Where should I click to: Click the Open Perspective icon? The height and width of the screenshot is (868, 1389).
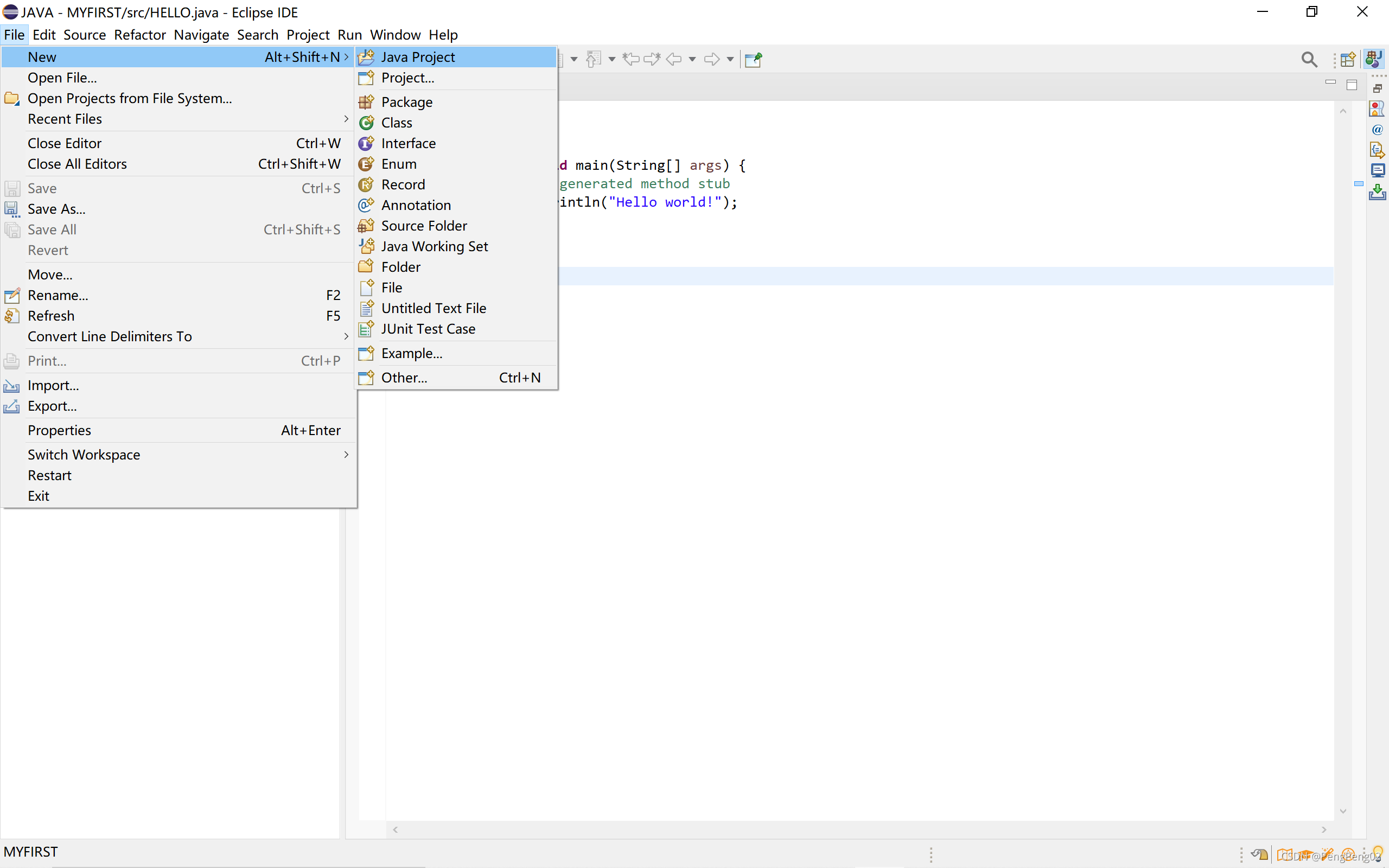pyautogui.click(x=1348, y=59)
